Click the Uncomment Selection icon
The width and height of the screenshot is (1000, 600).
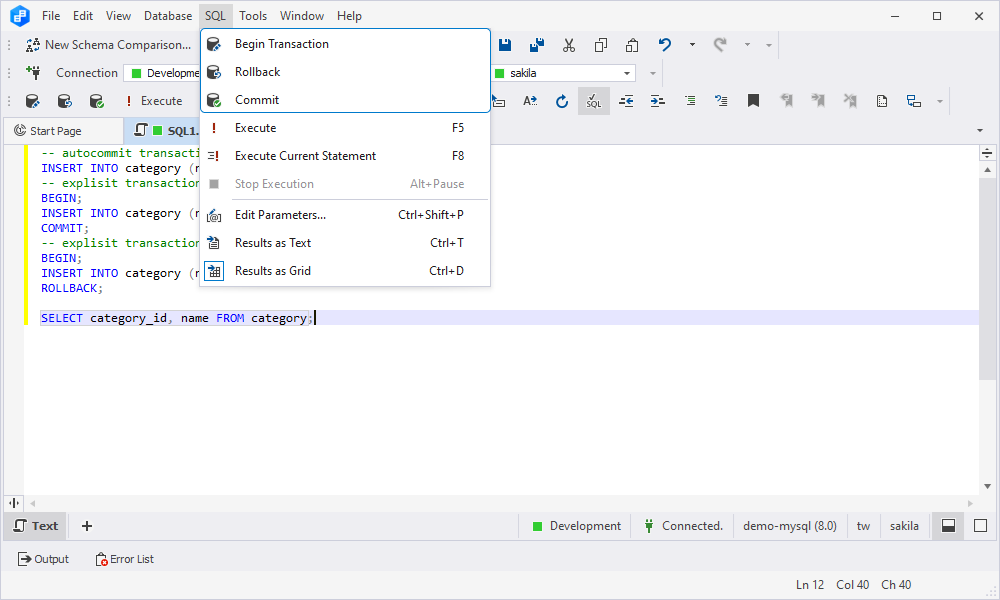click(x=721, y=101)
